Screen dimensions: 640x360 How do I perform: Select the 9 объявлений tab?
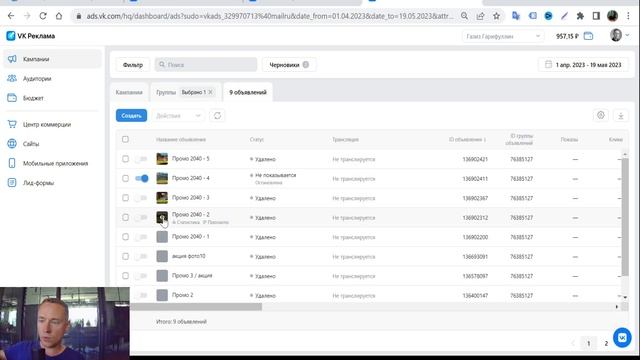pyautogui.click(x=248, y=92)
